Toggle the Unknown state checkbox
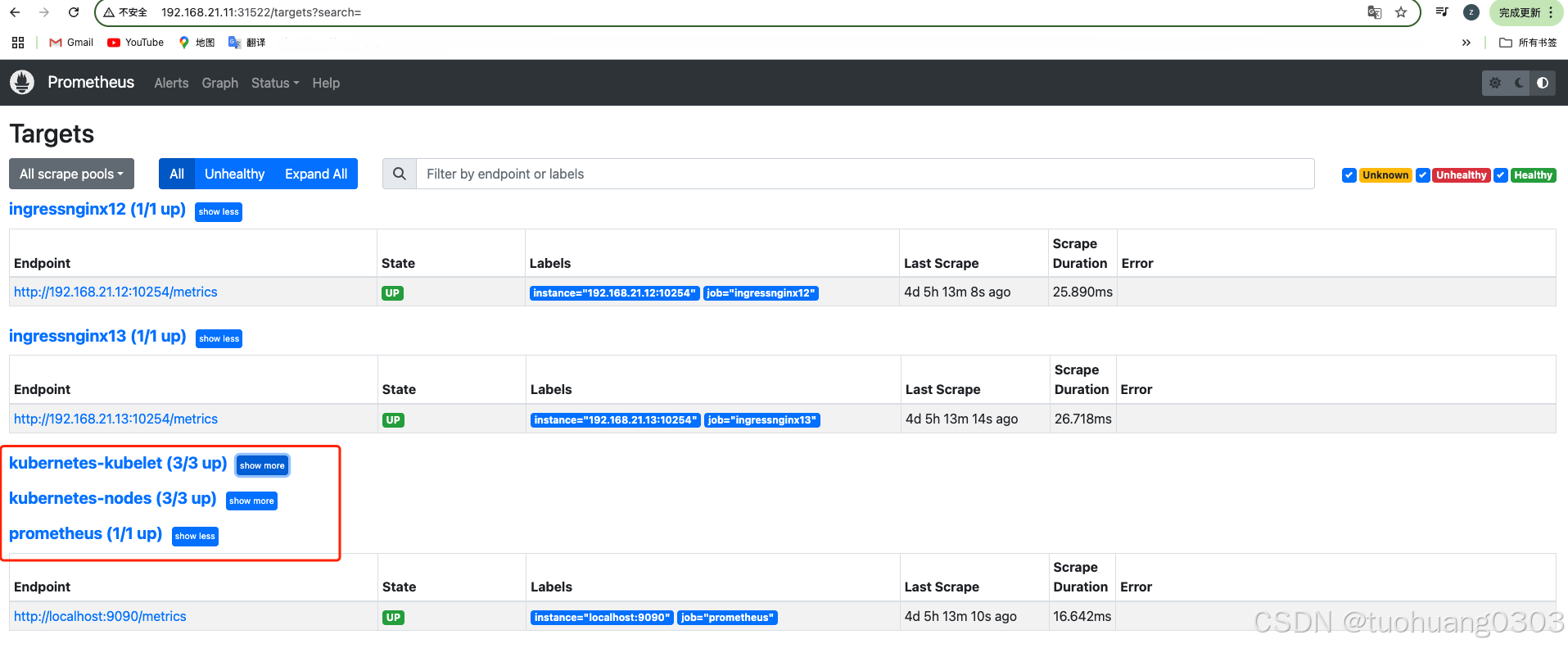The height and width of the screenshot is (648, 1568). (x=1349, y=175)
